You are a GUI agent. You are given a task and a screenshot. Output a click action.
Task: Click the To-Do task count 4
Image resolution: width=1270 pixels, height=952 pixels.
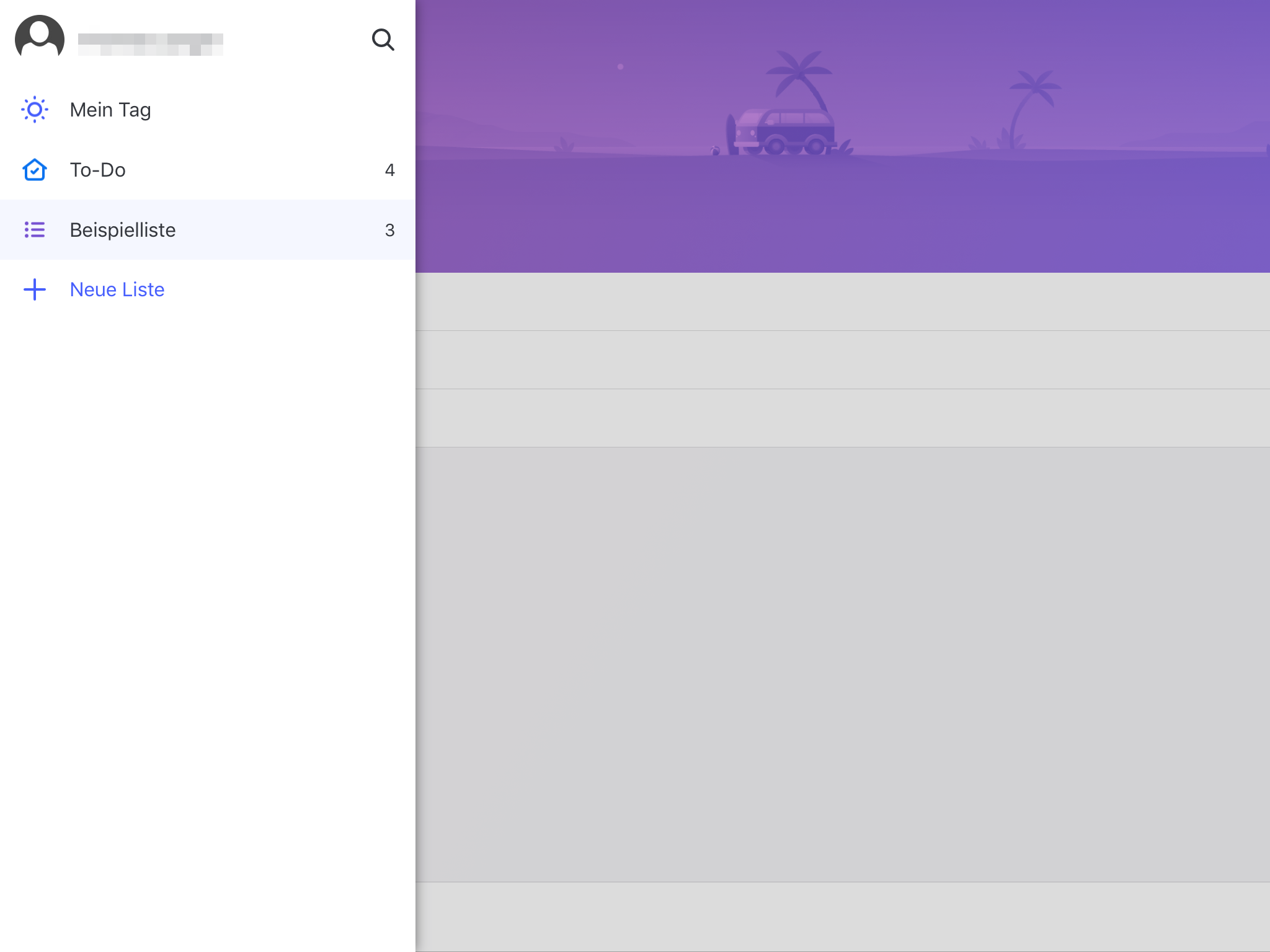point(389,170)
